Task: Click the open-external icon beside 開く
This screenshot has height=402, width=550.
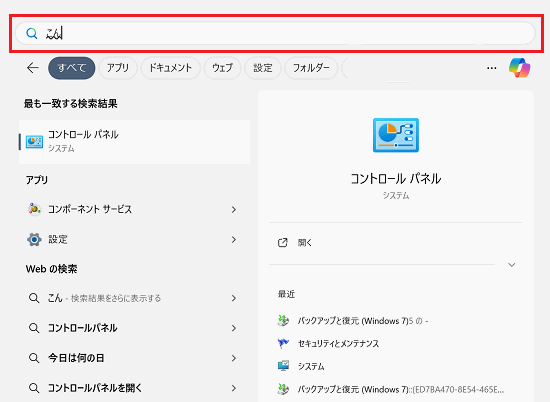Action: (x=283, y=243)
